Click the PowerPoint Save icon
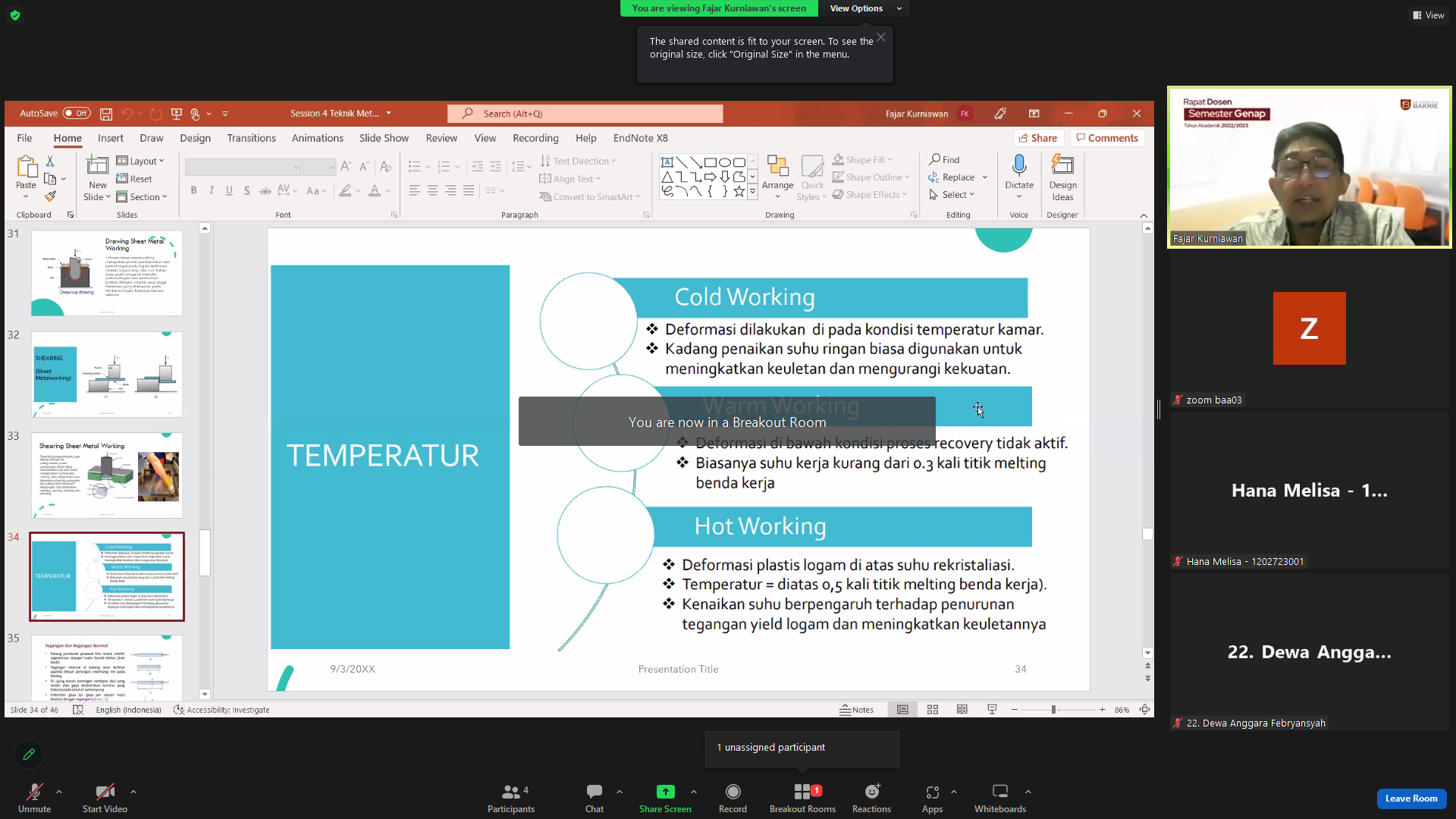This screenshot has height=819, width=1456. coord(106,114)
